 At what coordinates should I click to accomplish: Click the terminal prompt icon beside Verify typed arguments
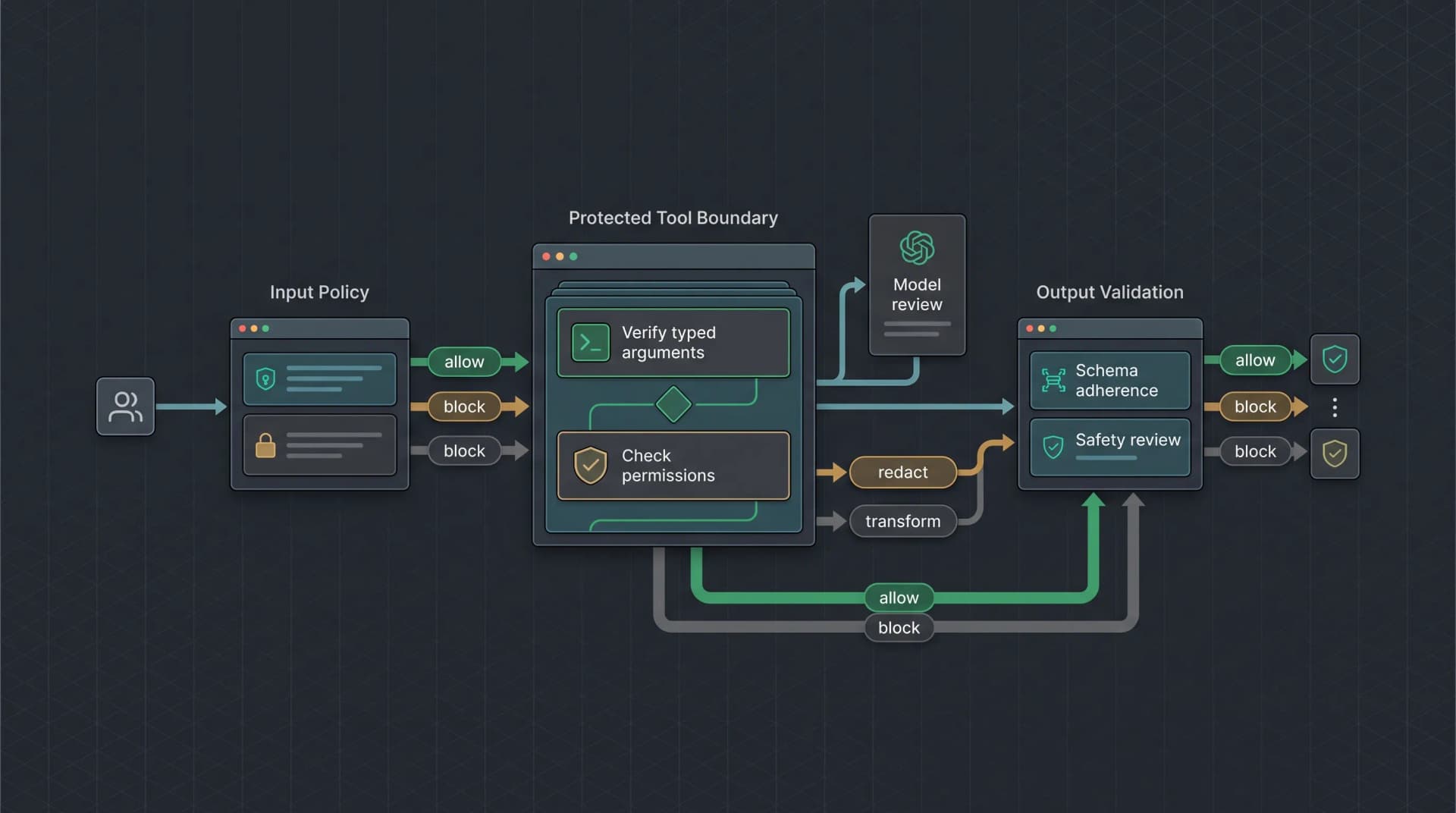(591, 343)
